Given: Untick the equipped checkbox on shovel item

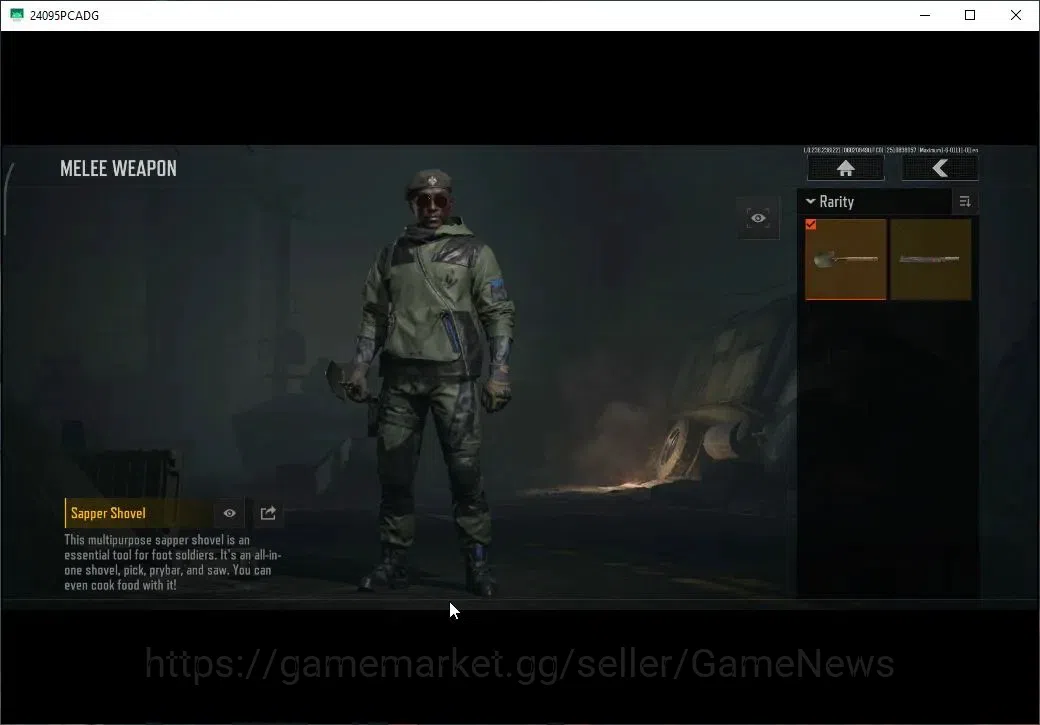Looking at the screenshot, I should pos(811,225).
